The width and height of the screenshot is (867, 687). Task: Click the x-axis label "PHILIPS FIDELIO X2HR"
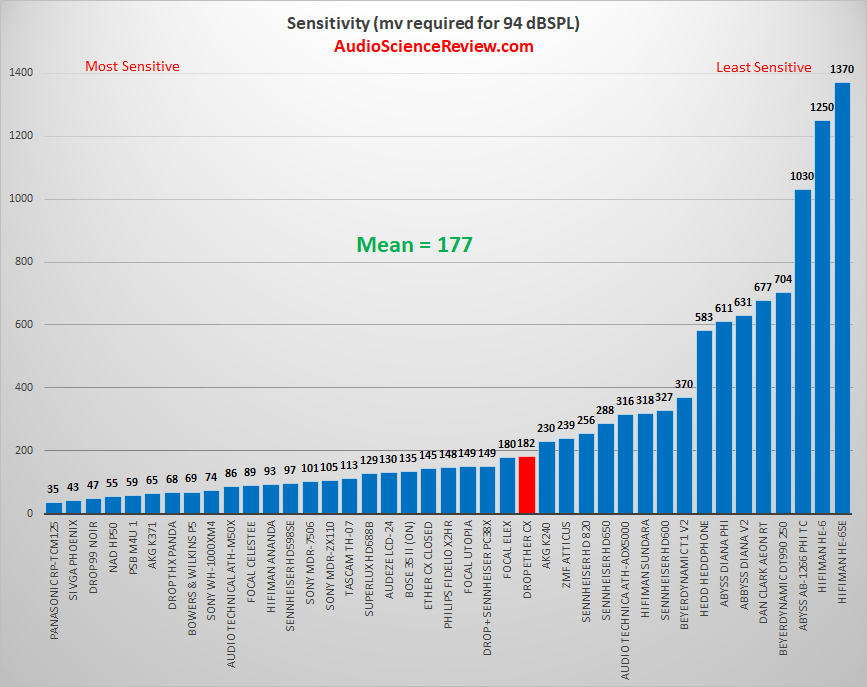click(448, 574)
